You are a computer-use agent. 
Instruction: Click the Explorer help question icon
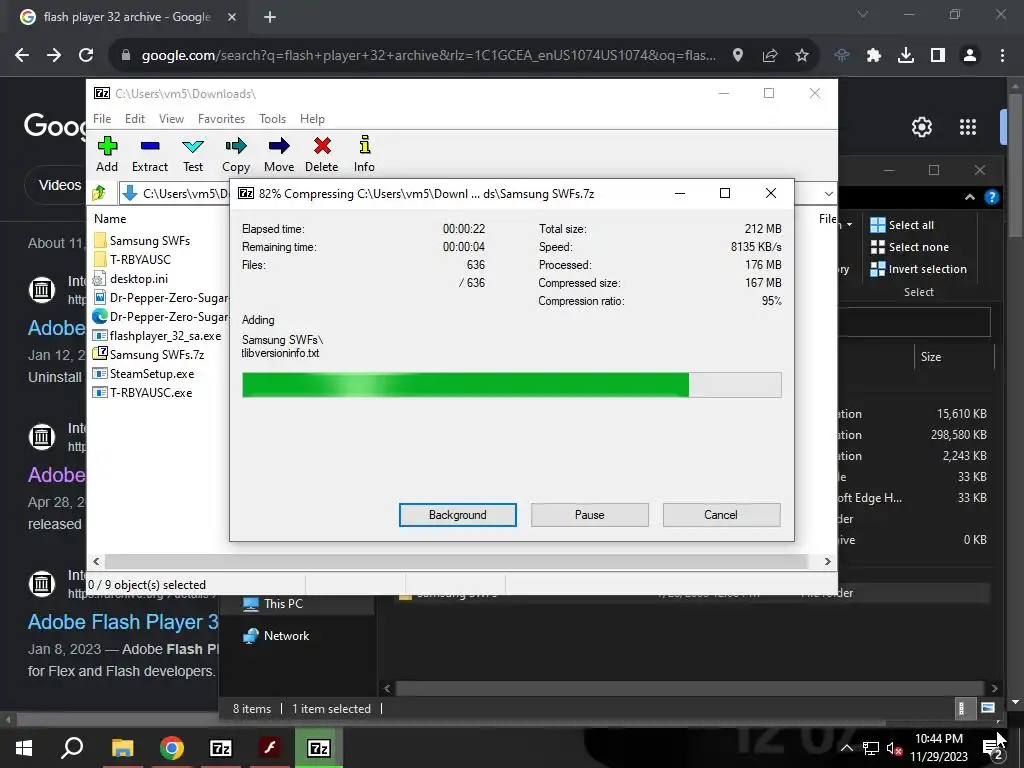(991, 197)
